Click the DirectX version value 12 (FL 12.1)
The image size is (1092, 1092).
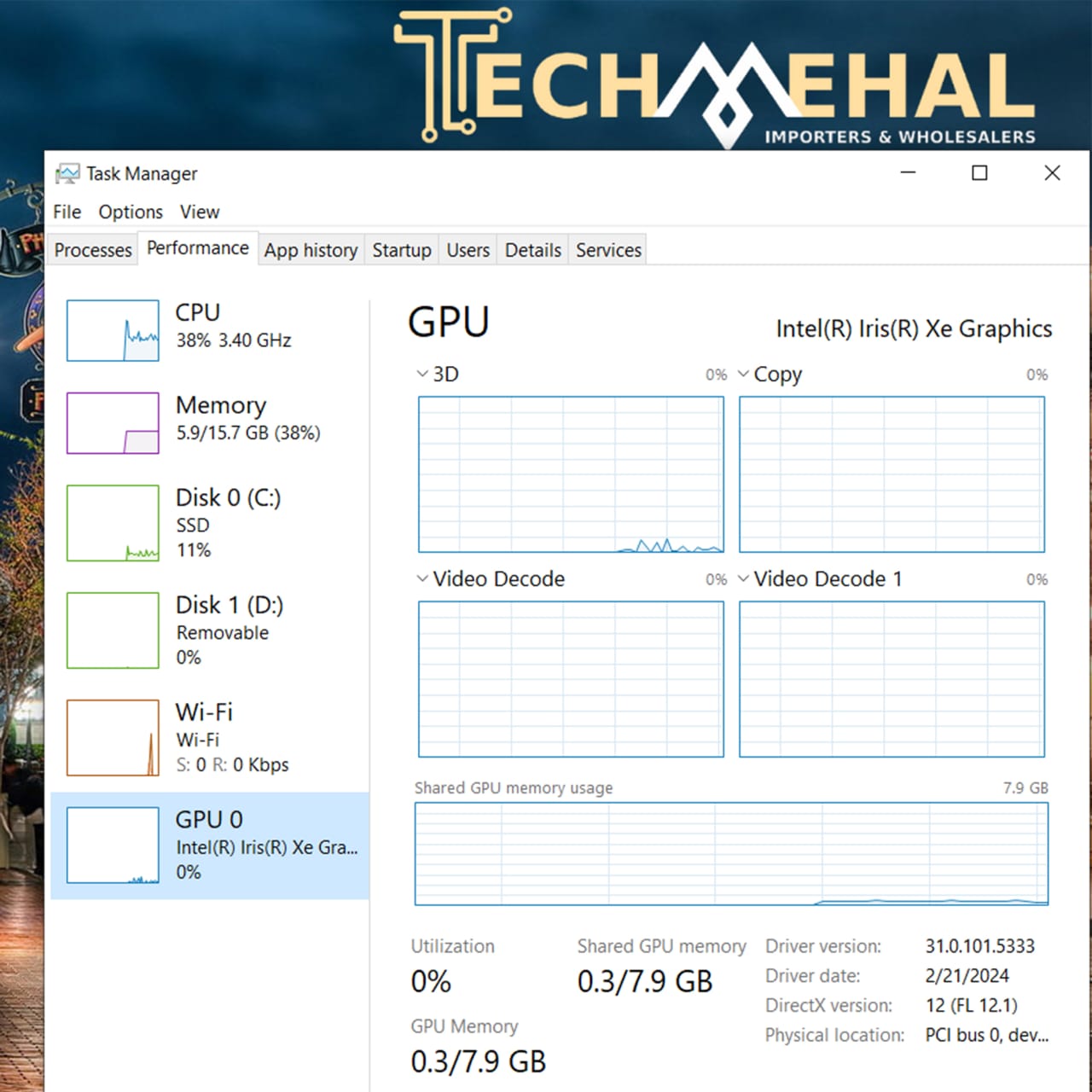coord(971,1006)
